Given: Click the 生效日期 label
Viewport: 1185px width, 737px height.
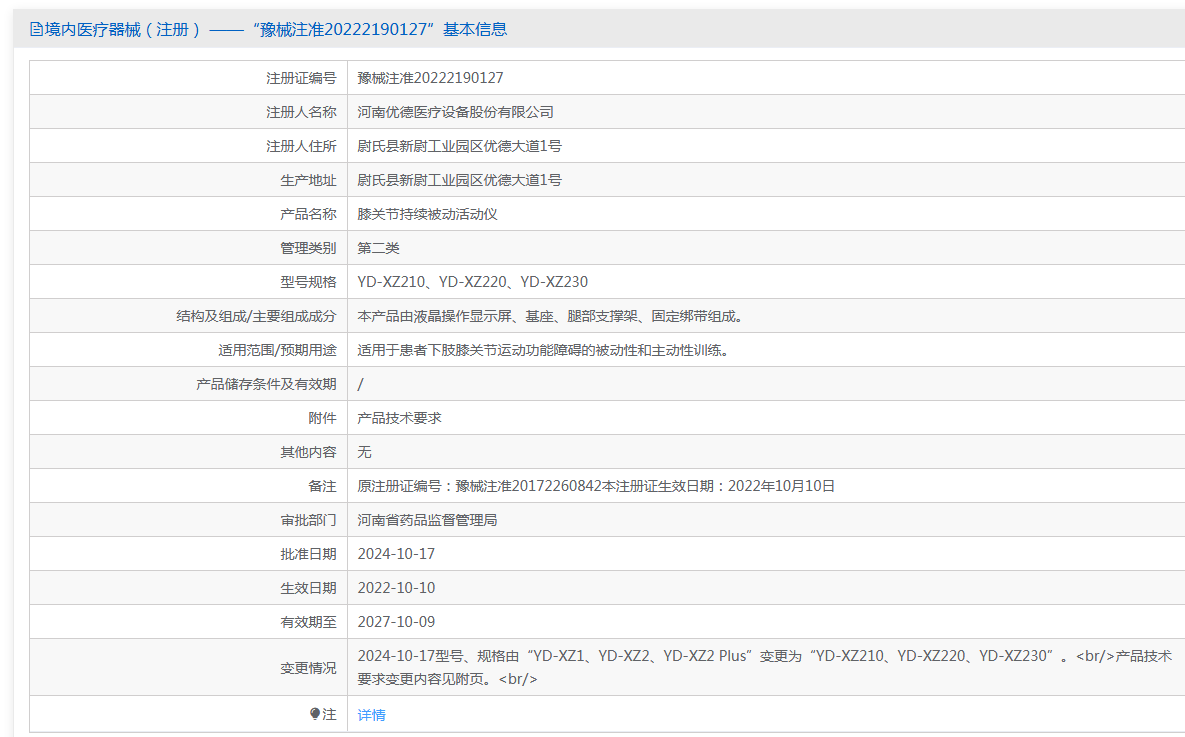Looking at the screenshot, I should point(308,588).
